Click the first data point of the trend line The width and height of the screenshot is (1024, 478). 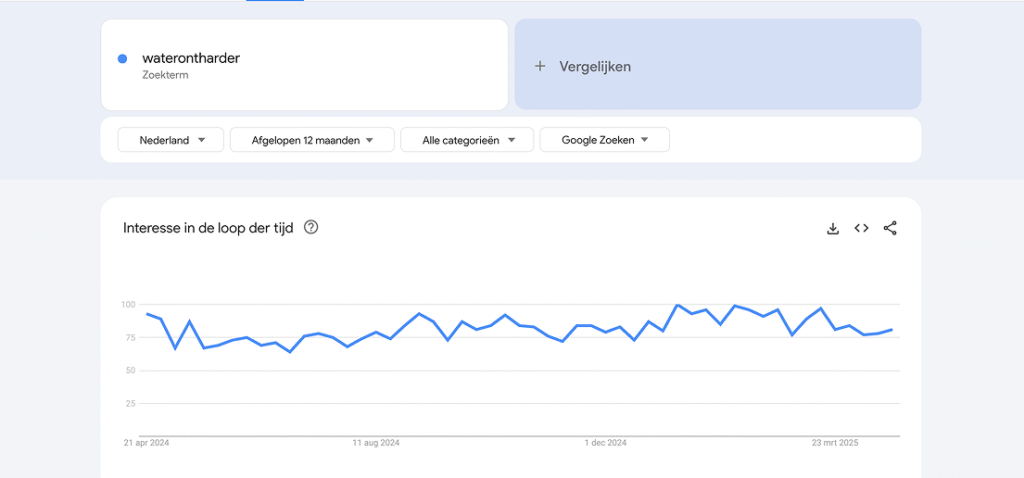(x=147, y=314)
